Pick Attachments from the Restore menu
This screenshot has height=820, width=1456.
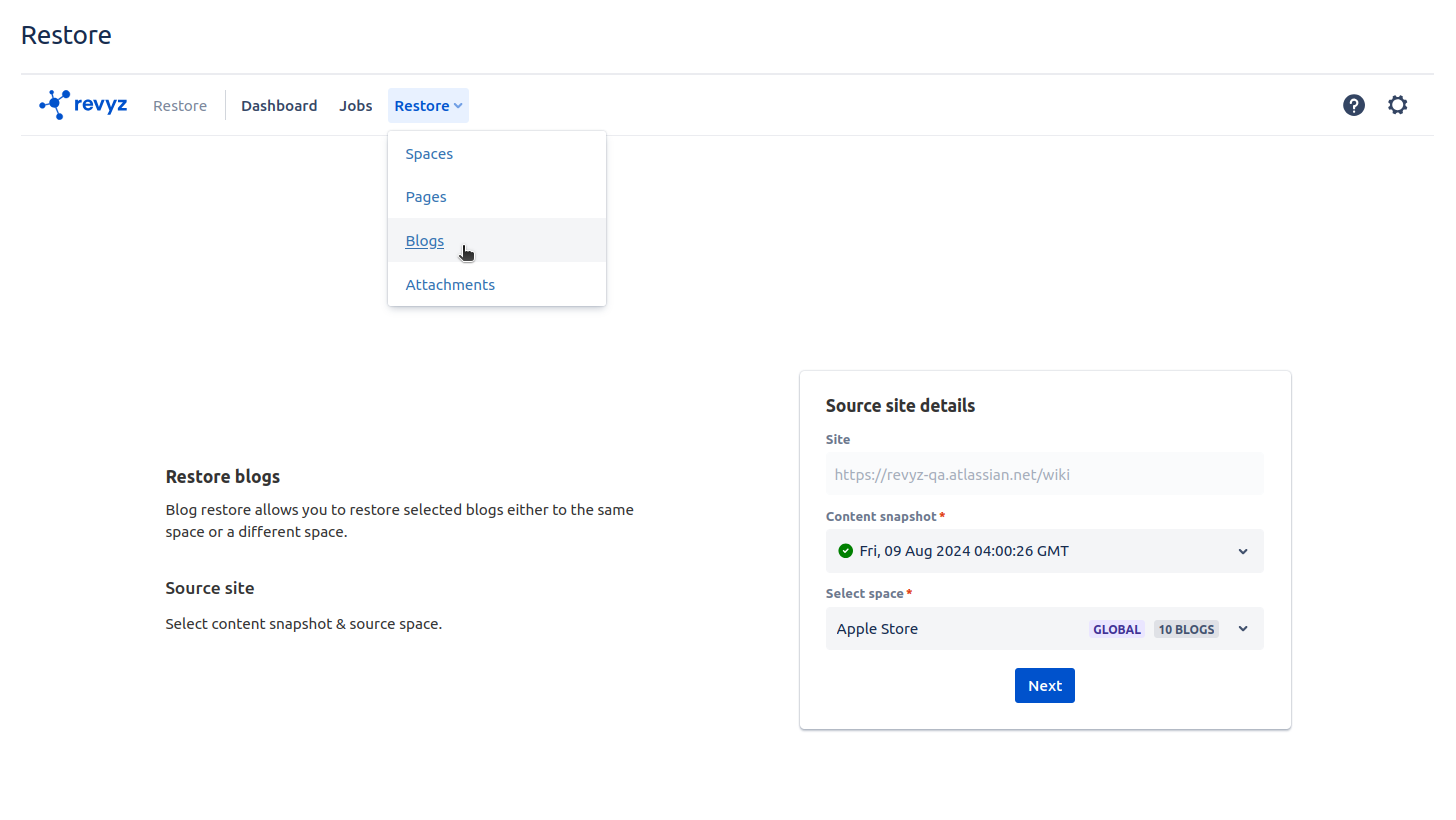[x=450, y=285]
